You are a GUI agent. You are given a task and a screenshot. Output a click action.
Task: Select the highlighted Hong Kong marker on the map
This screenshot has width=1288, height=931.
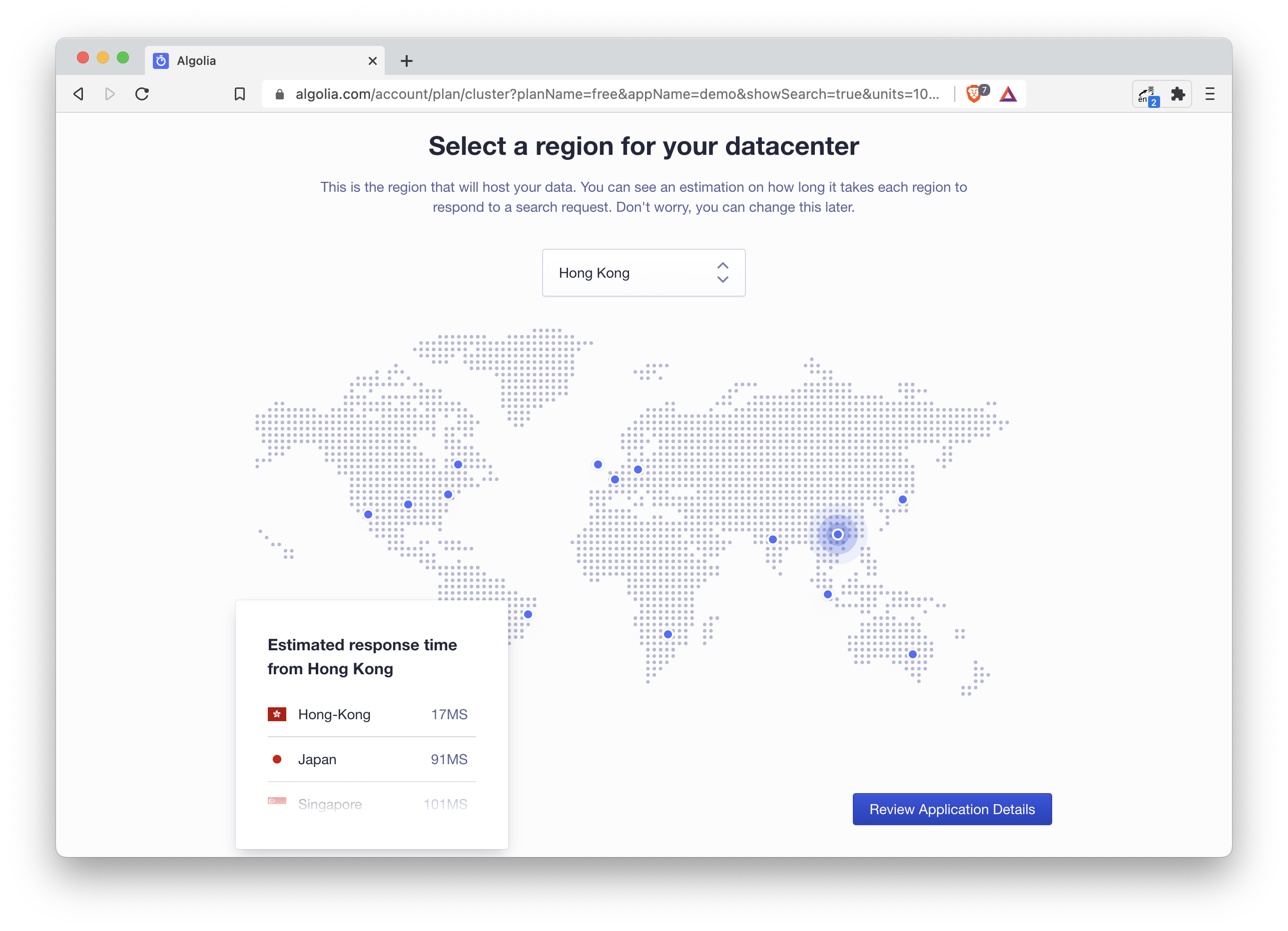point(837,533)
